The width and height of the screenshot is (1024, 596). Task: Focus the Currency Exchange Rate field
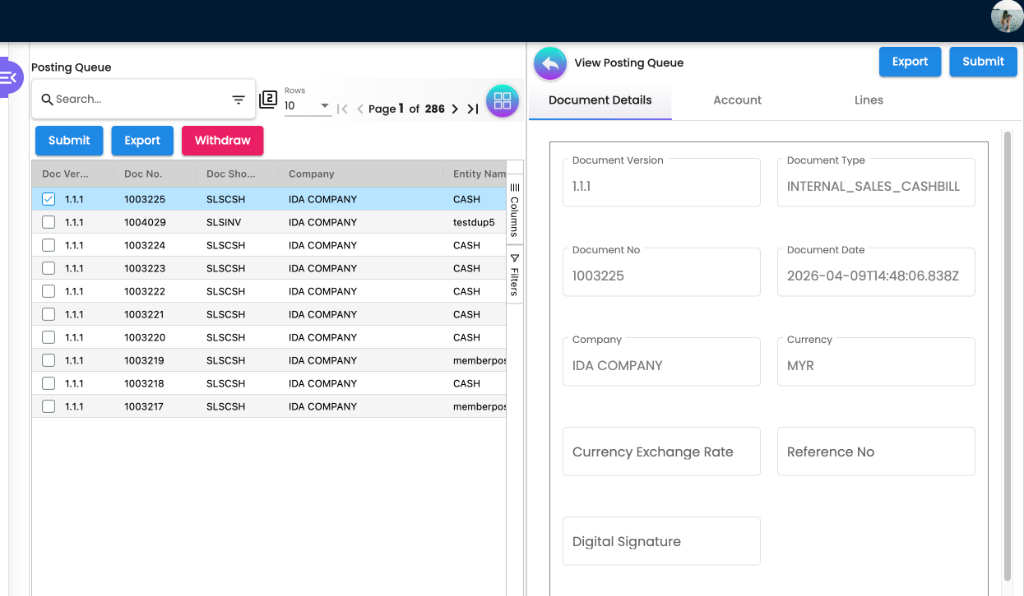[x=661, y=451]
